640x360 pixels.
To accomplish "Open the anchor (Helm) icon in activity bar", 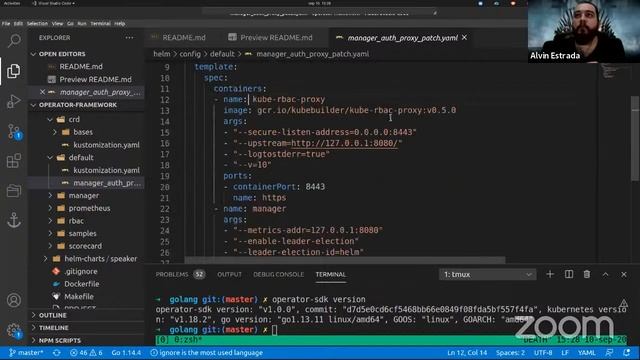I will 14,220.
